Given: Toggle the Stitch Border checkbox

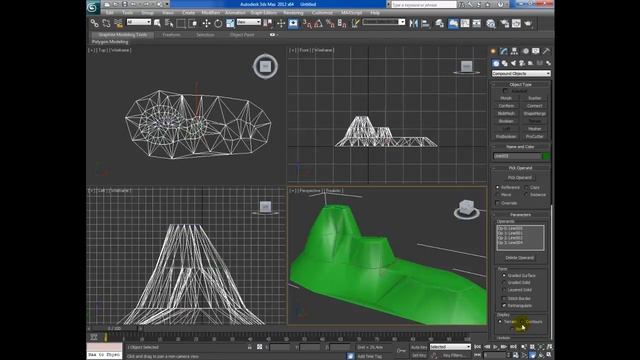Looking at the screenshot, I should click(504, 298).
